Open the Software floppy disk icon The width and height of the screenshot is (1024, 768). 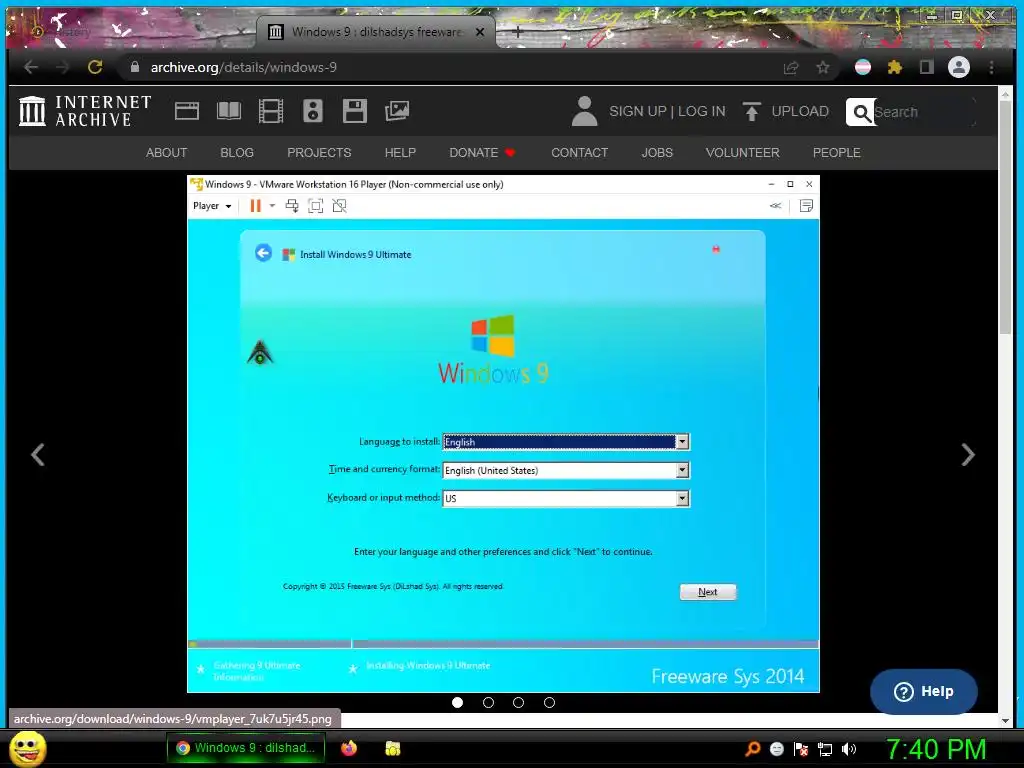[355, 111]
